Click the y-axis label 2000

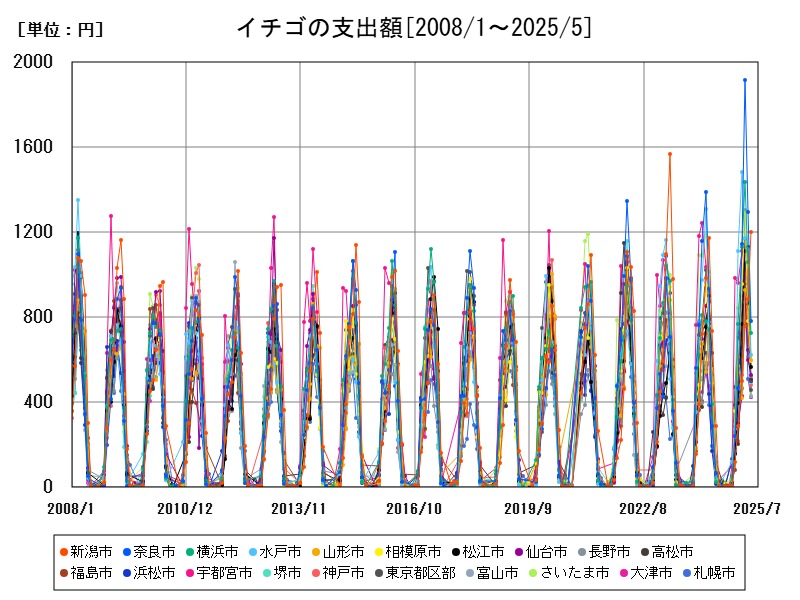pyautogui.click(x=33, y=62)
